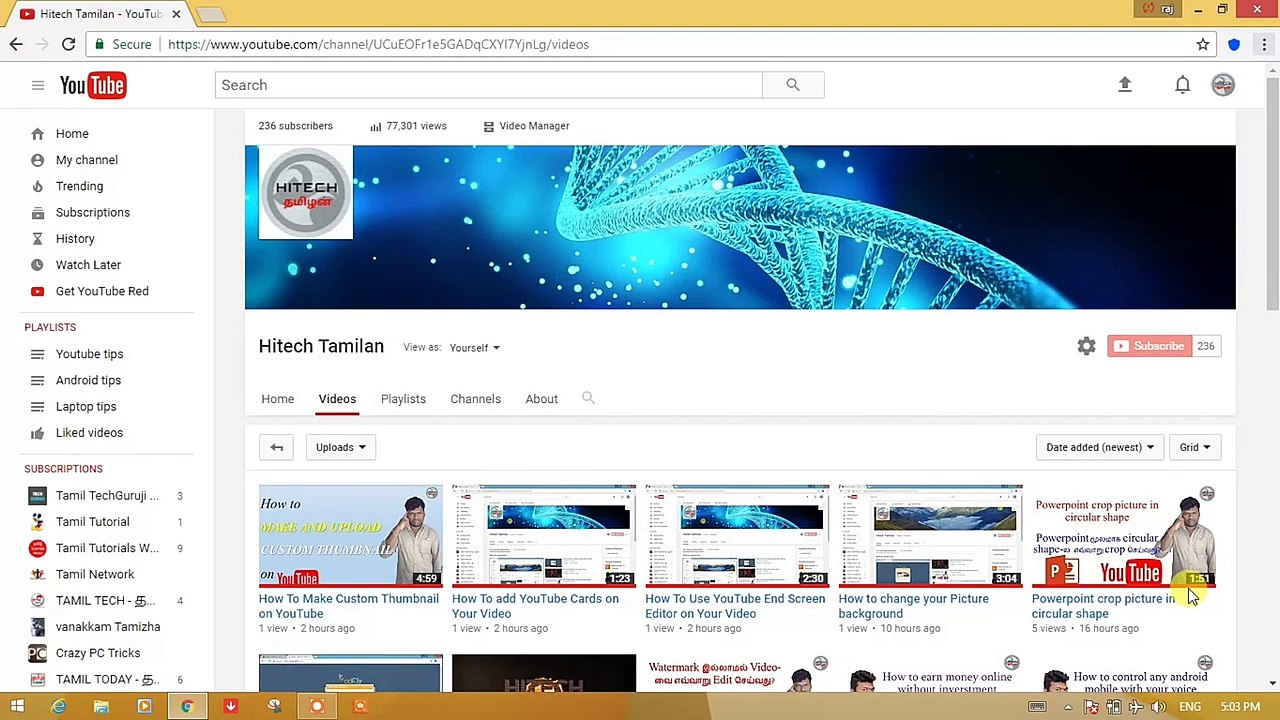1280x720 pixels.
Task: Click the Hitech Tamilan channel avatar
Action: tap(306, 192)
